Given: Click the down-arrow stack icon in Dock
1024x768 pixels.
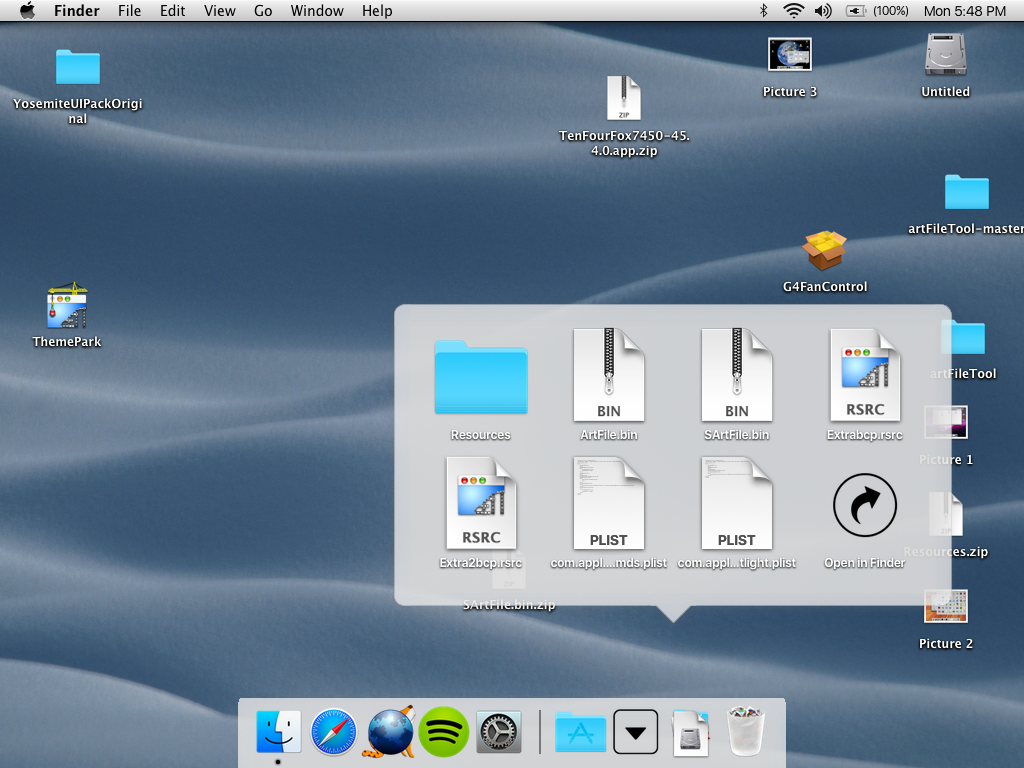Looking at the screenshot, I should click(x=635, y=732).
